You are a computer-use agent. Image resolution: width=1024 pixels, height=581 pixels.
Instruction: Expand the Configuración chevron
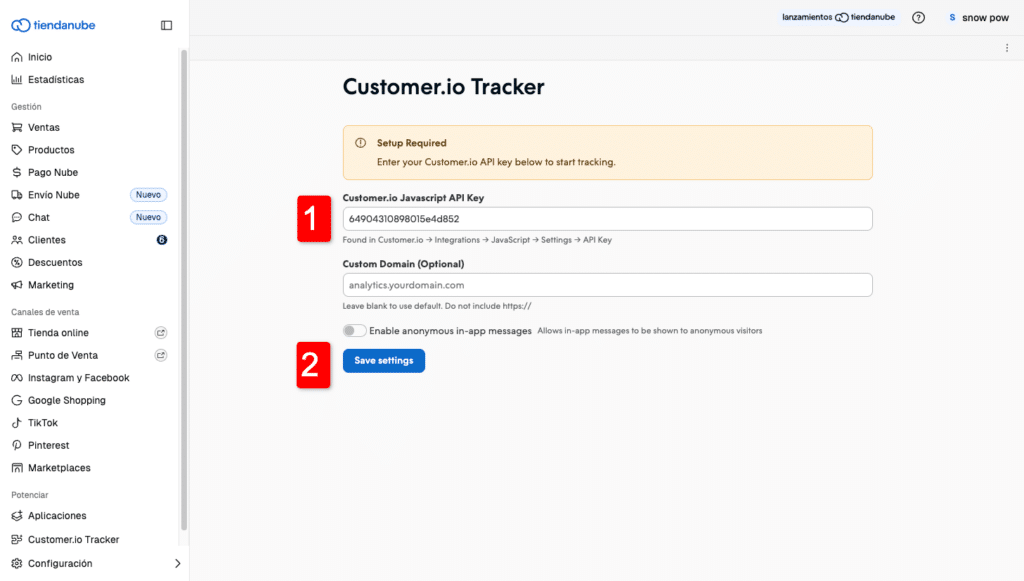(x=177, y=563)
